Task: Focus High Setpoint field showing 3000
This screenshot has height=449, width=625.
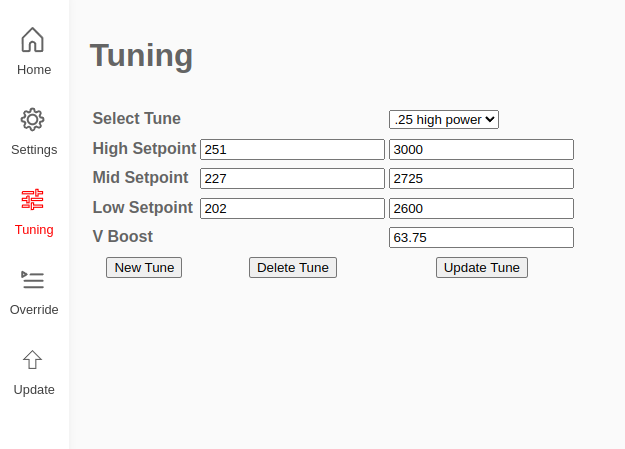Action: [482, 150]
